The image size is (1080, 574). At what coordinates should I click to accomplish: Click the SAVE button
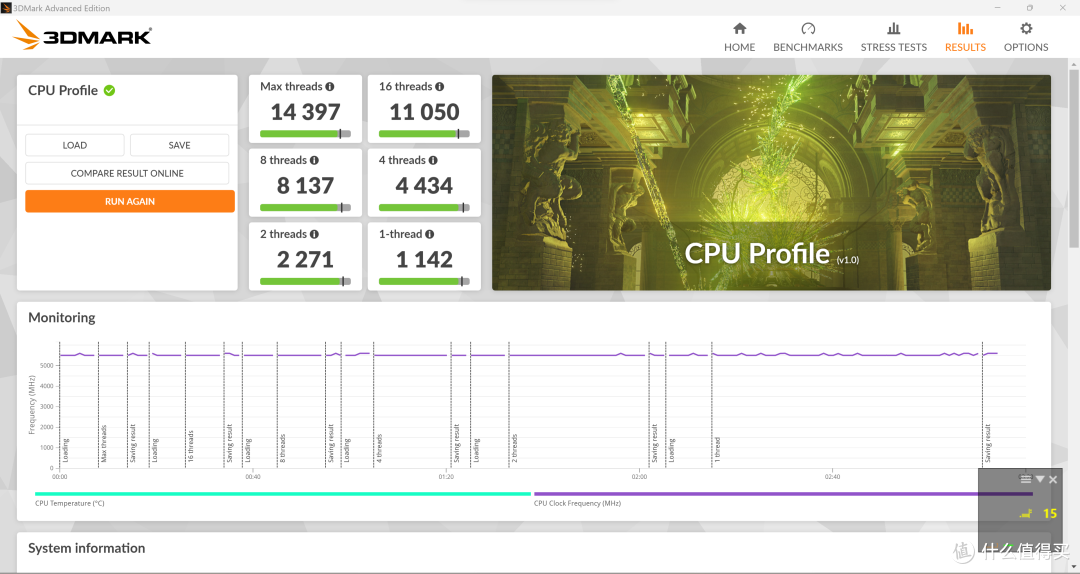pos(179,145)
